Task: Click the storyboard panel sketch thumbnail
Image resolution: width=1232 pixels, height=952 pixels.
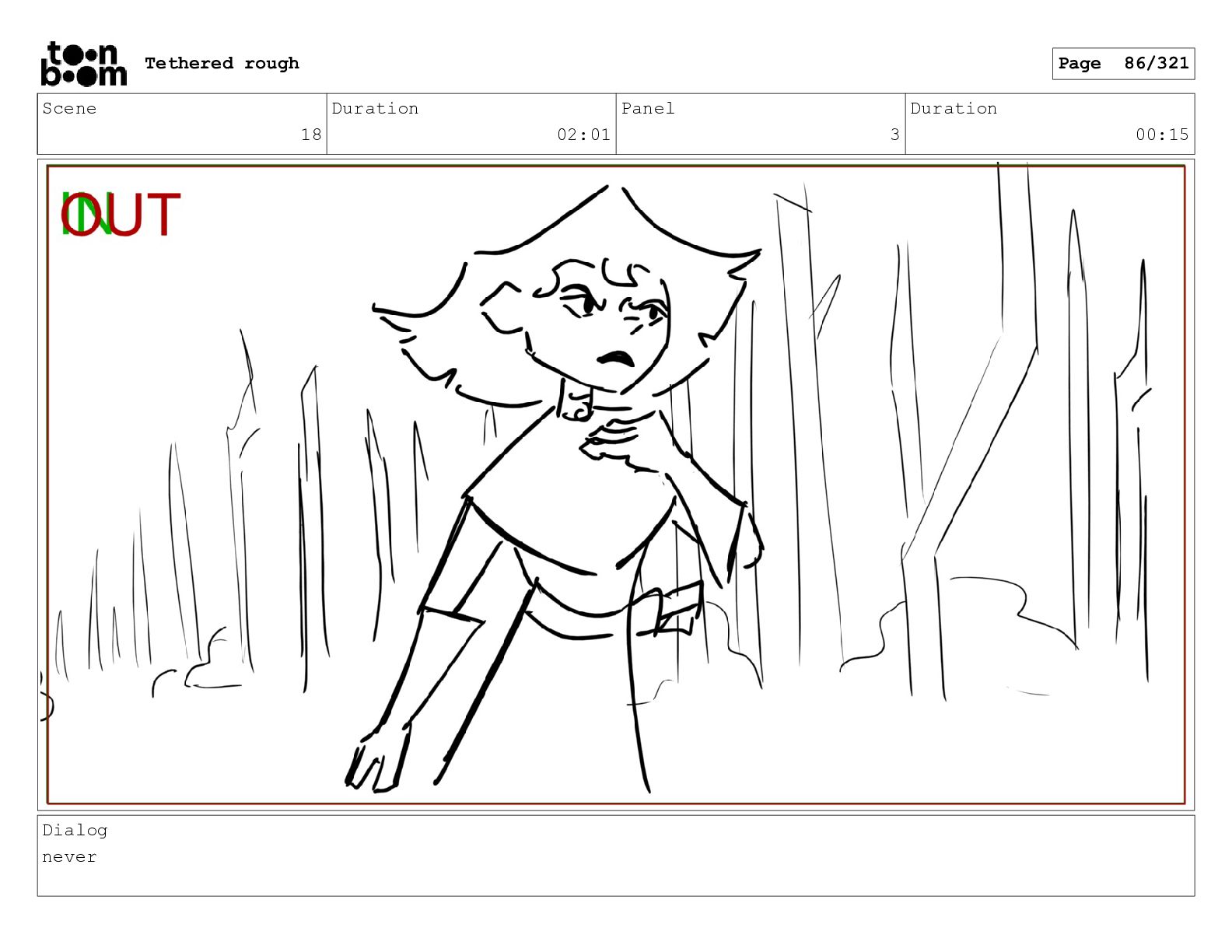Action: 616,485
